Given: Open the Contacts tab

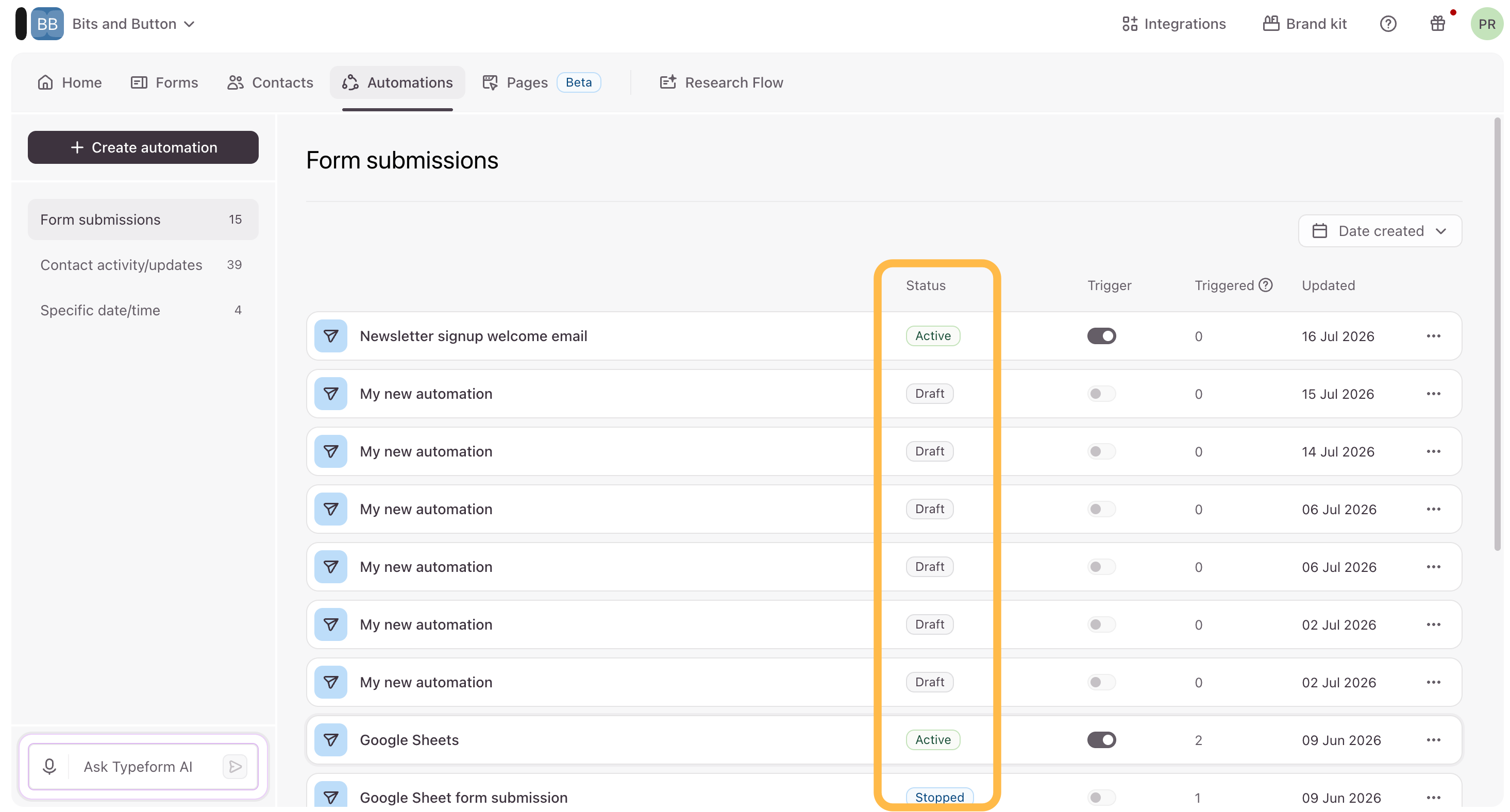Looking at the screenshot, I should pyautogui.click(x=270, y=82).
